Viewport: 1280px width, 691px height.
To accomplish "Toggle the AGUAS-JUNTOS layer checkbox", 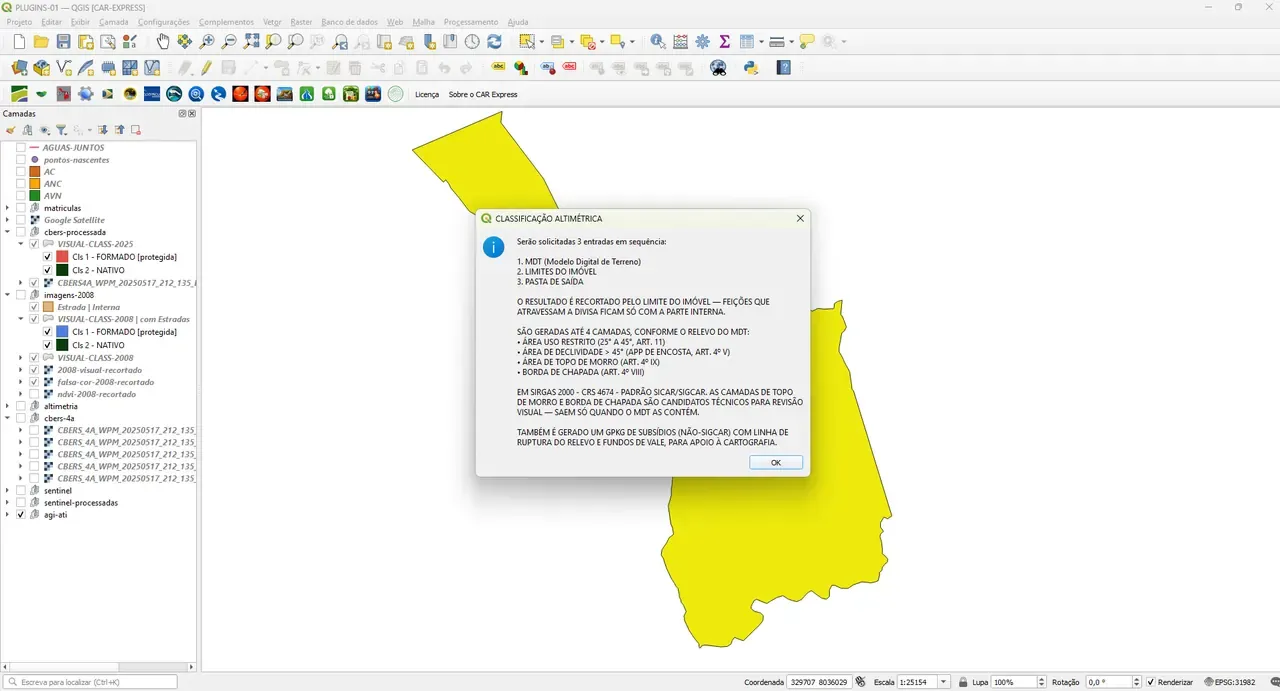I will [20, 147].
